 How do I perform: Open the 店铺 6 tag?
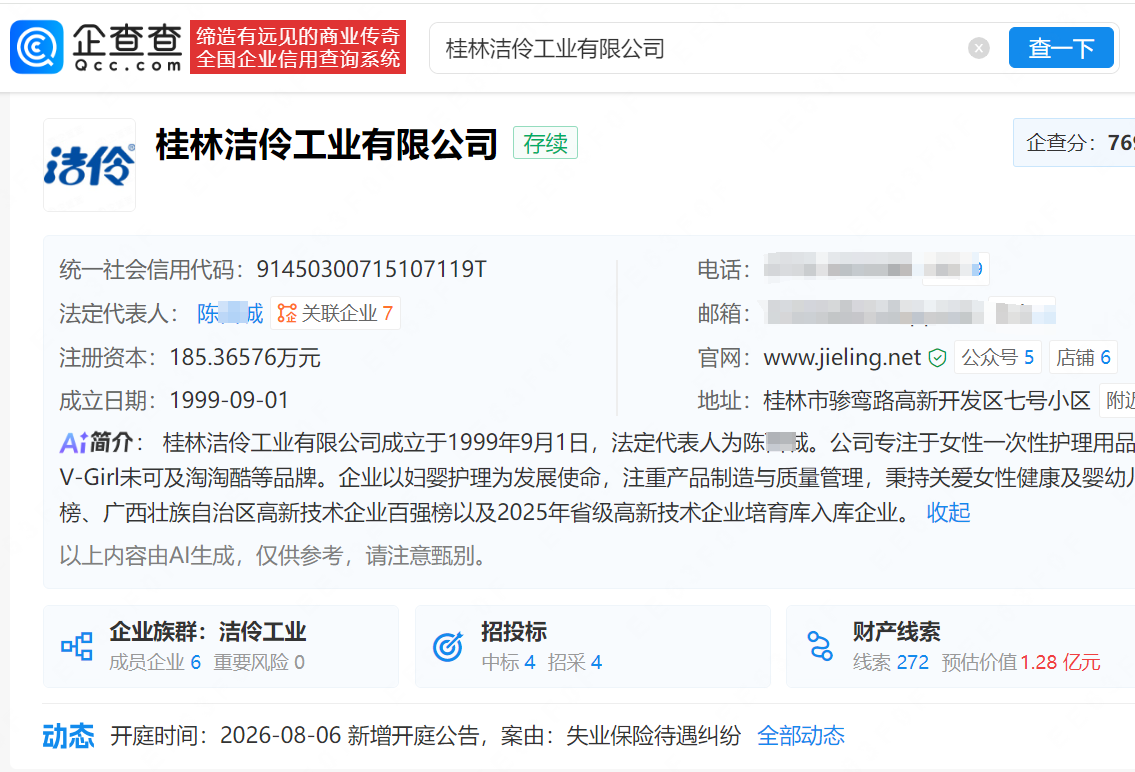1083,357
